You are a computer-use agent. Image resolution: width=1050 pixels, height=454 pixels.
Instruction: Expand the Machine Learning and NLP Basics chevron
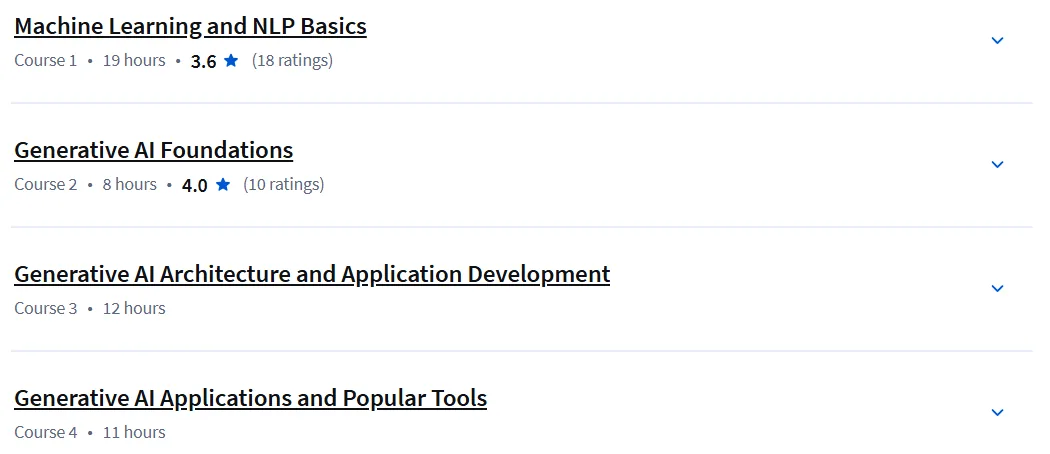point(997,41)
